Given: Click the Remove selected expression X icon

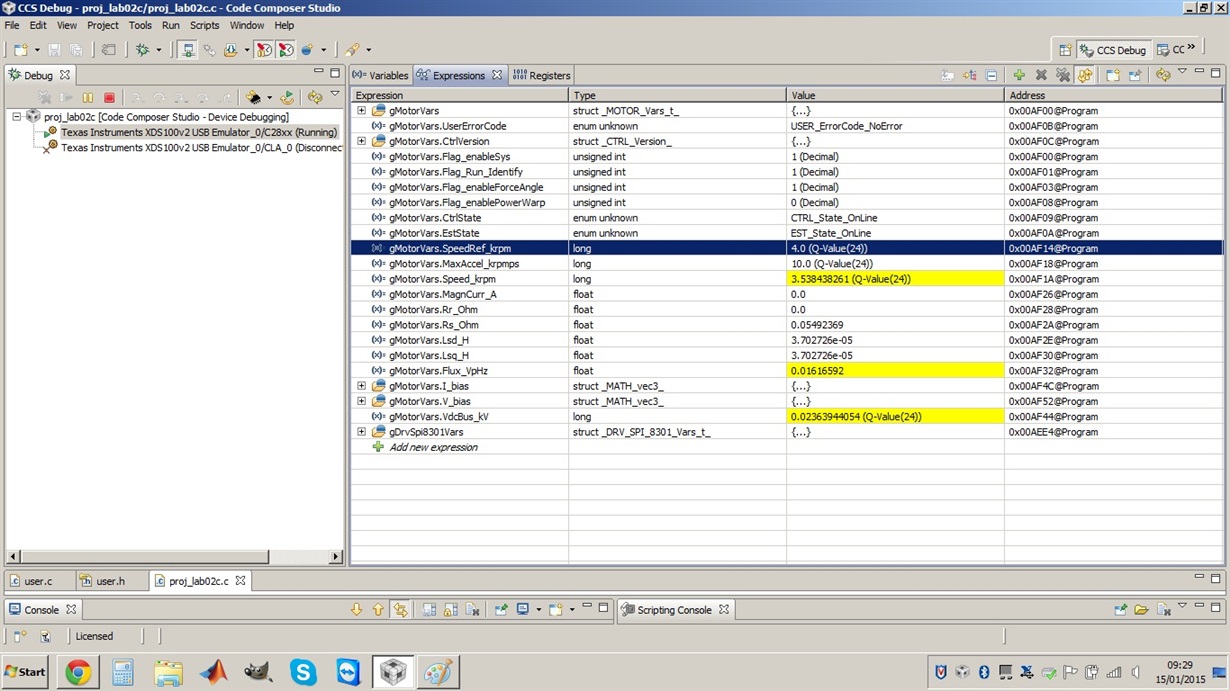Looking at the screenshot, I should [x=1041, y=75].
